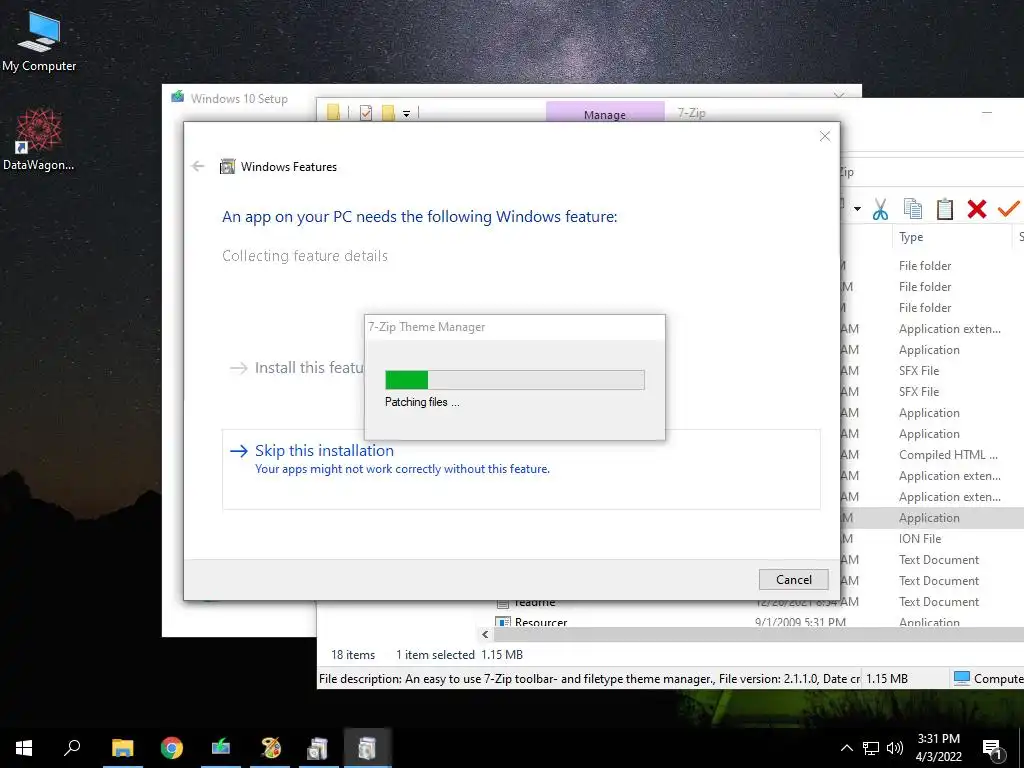Minimize the Explorer 7-Zip window

987,112
